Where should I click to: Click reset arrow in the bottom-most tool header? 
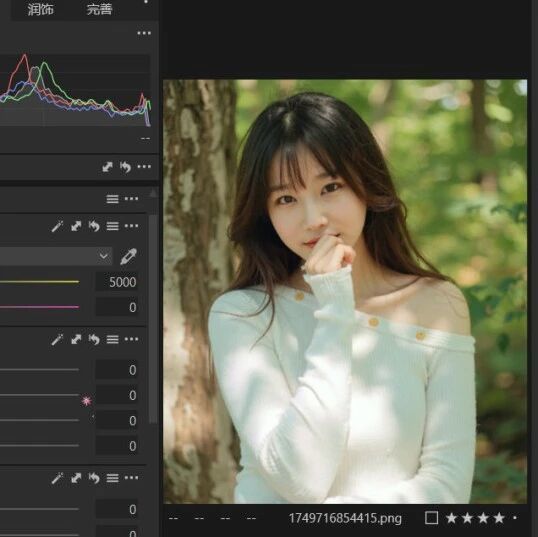pyautogui.click(x=94, y=478)
